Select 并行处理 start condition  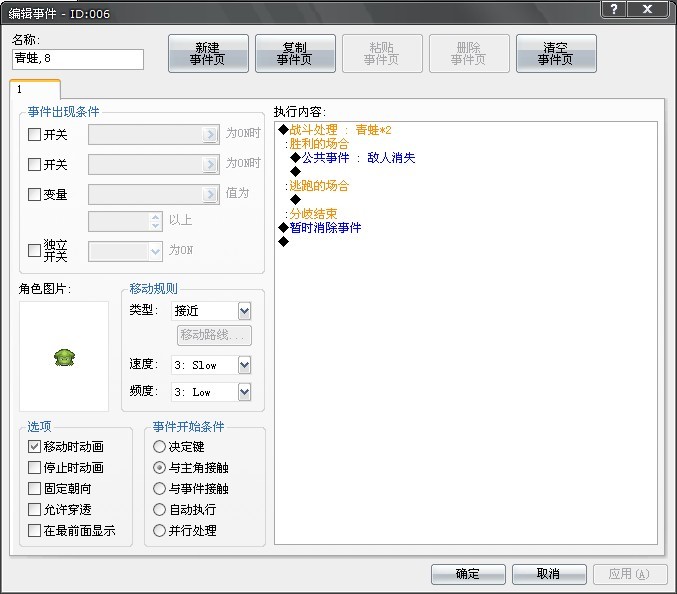(x=159, y=530)
